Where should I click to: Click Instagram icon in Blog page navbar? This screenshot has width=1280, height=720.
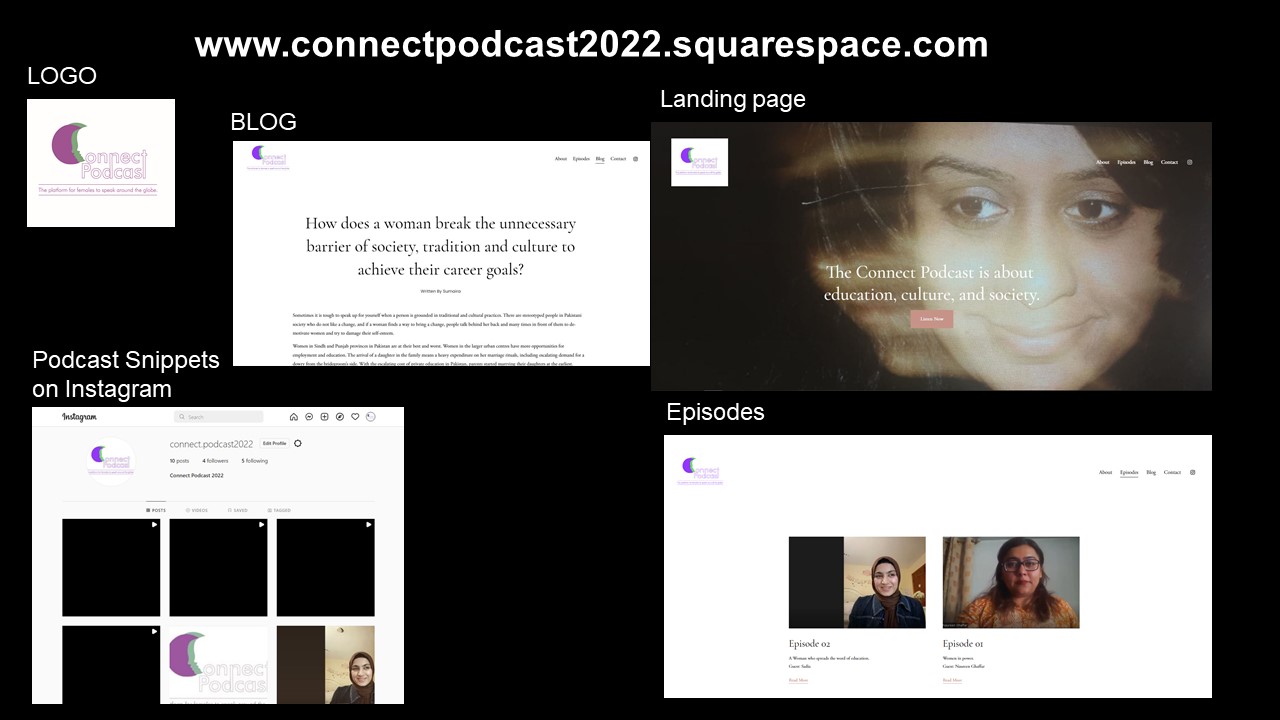pos(635,159)
